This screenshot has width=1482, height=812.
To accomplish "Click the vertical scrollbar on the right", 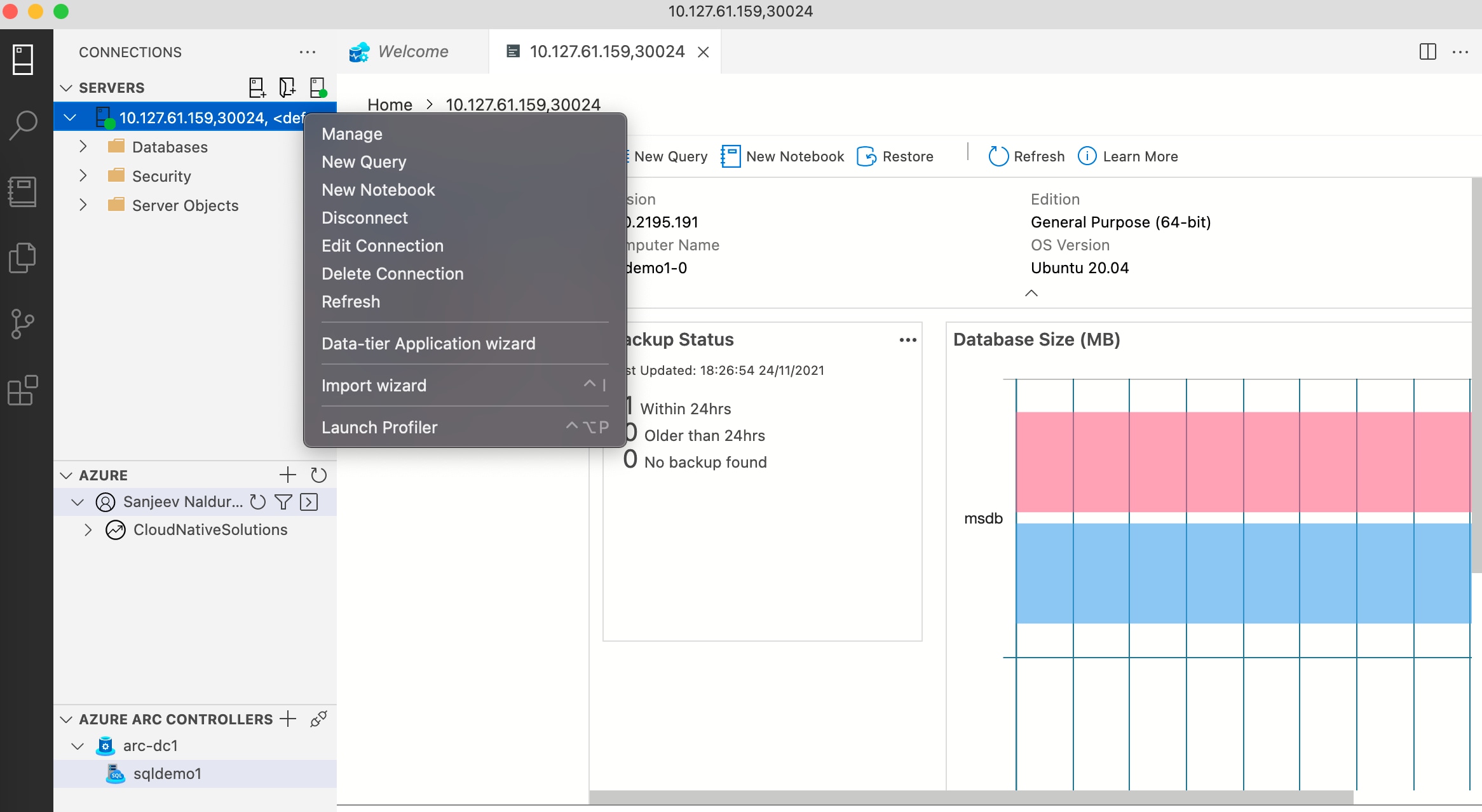I will [x=1476, y=375].
